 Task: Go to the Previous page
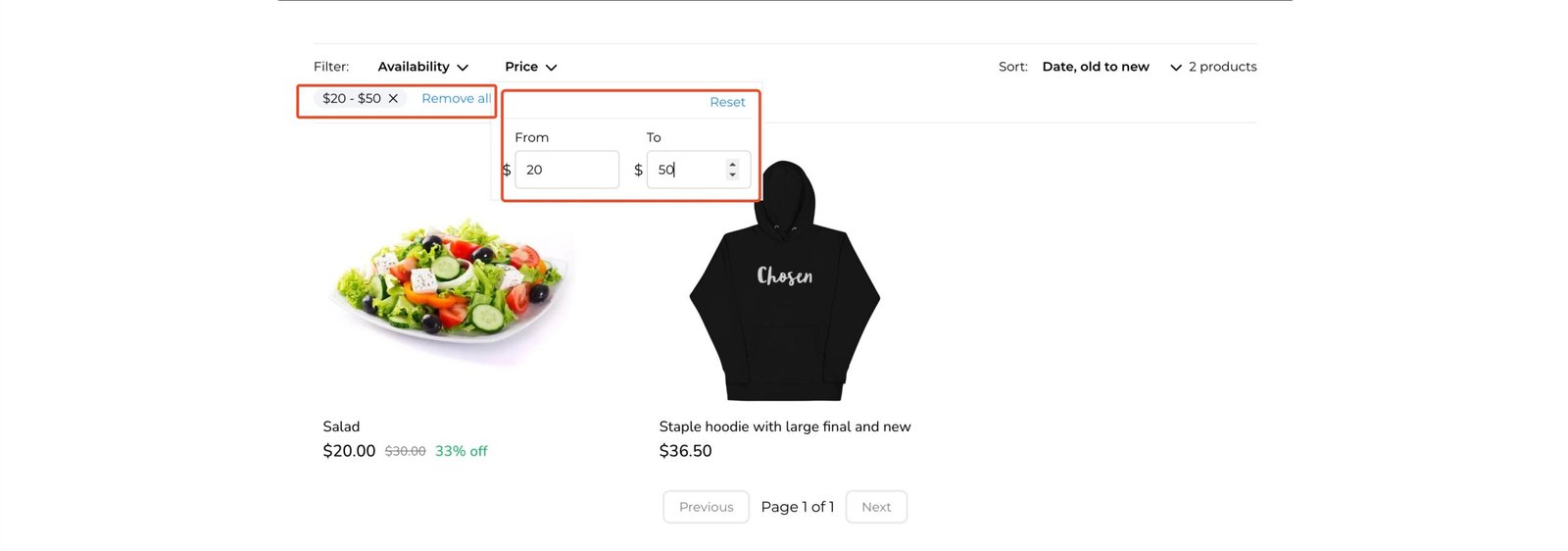tap(706, 507)
